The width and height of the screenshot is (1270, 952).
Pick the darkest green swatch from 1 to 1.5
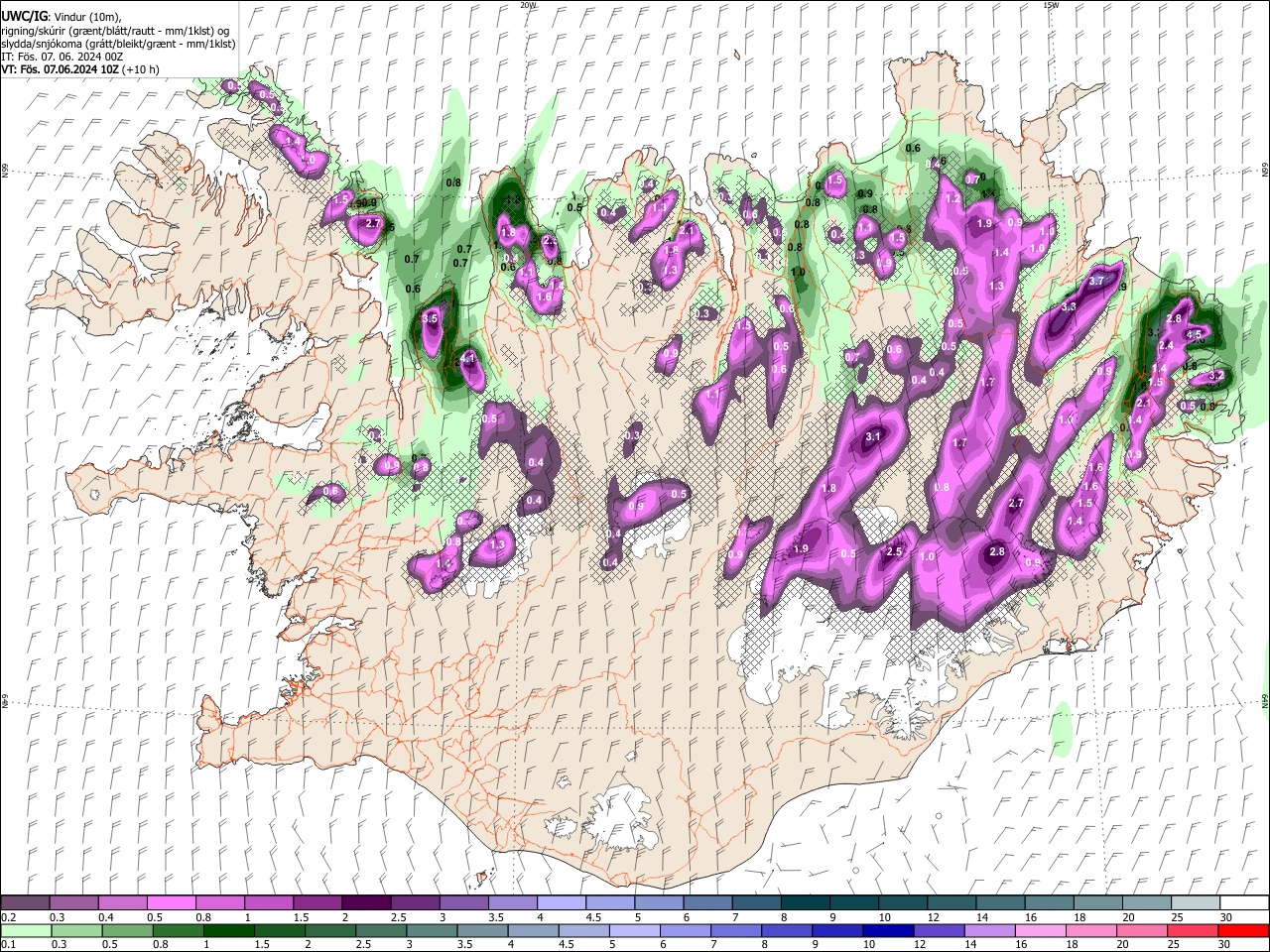click(x=228, y=930)
